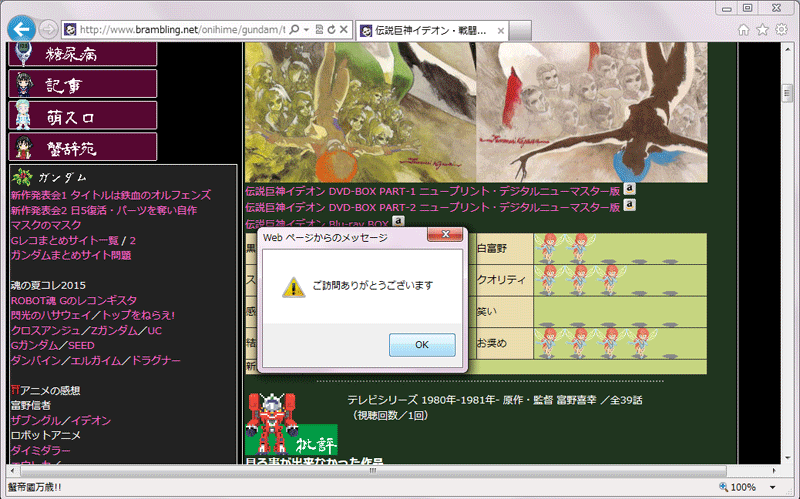The width and height of the screenshot is (800, 499).
Task: Toggle the compatibility view icon
Action: pyautogui.click(x=319, y=30)
